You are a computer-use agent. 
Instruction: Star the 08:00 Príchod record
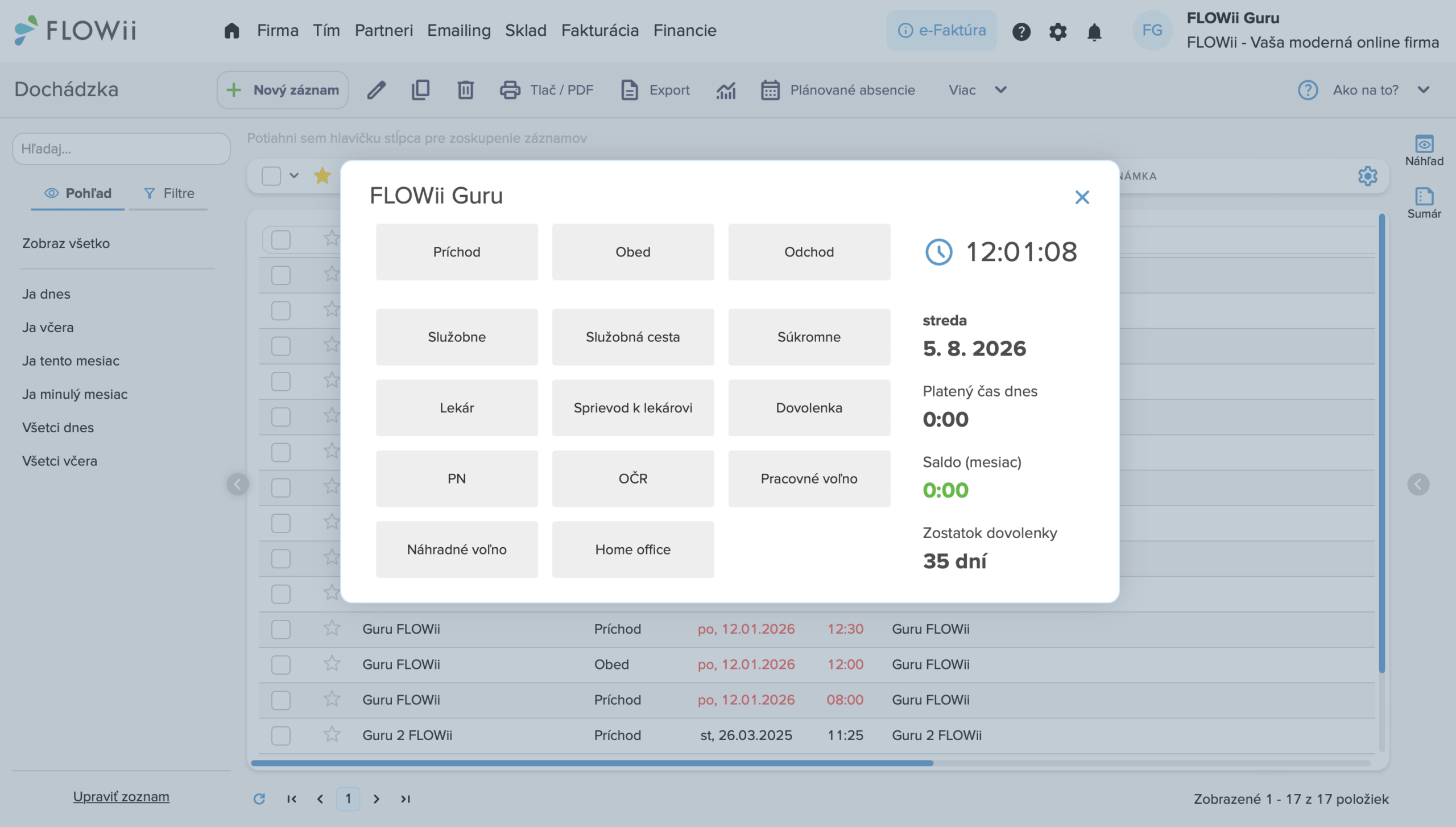coord(332,700)
